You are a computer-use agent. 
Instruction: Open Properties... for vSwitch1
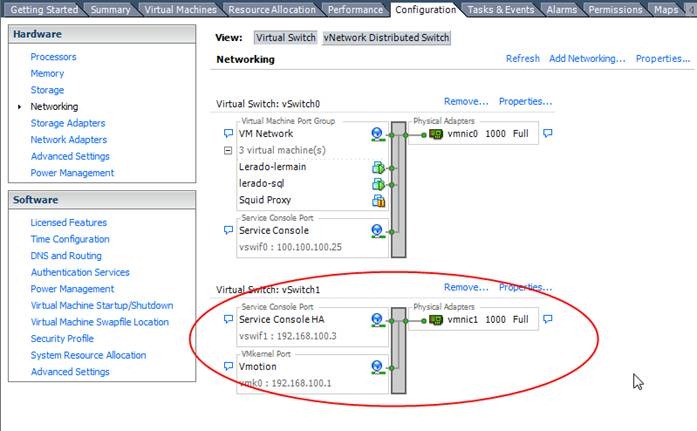pyautogui.click(x=525, y=287)
